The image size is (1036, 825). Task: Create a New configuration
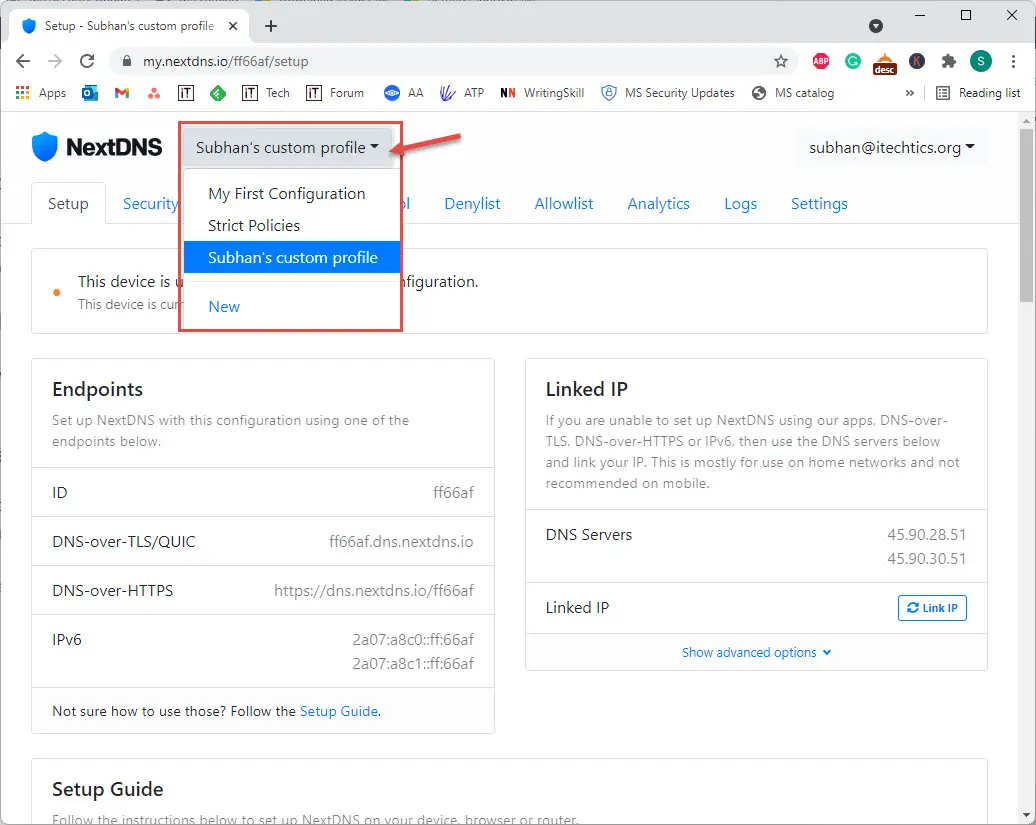(x=291, y=306)
